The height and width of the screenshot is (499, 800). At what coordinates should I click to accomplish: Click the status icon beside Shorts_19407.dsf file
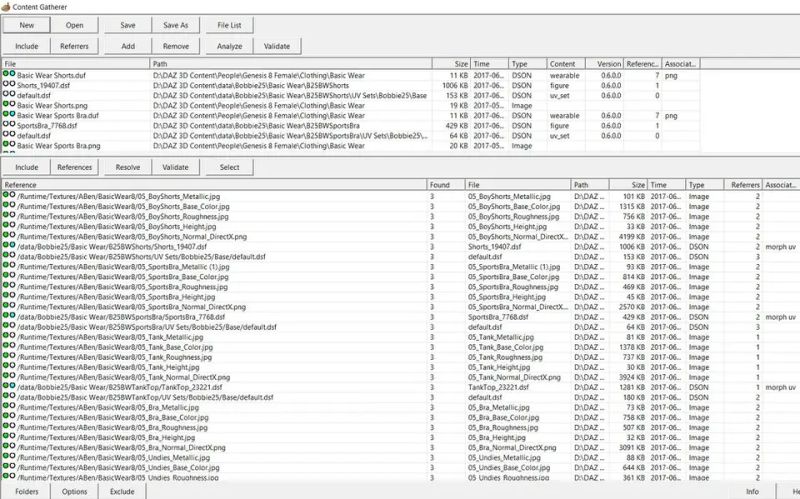click(9, 85)
